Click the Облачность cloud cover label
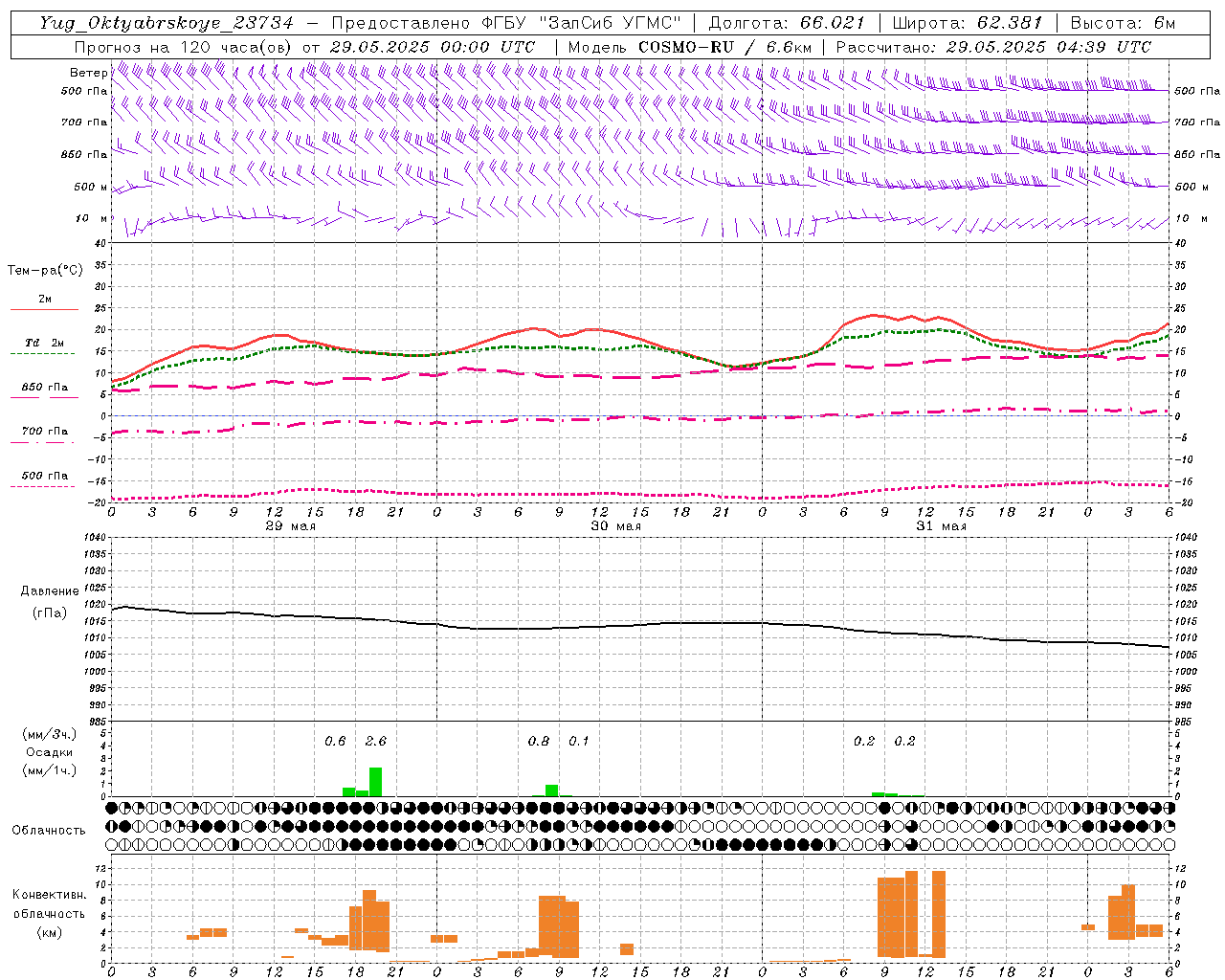1225x980 pixels. [49, 830]
